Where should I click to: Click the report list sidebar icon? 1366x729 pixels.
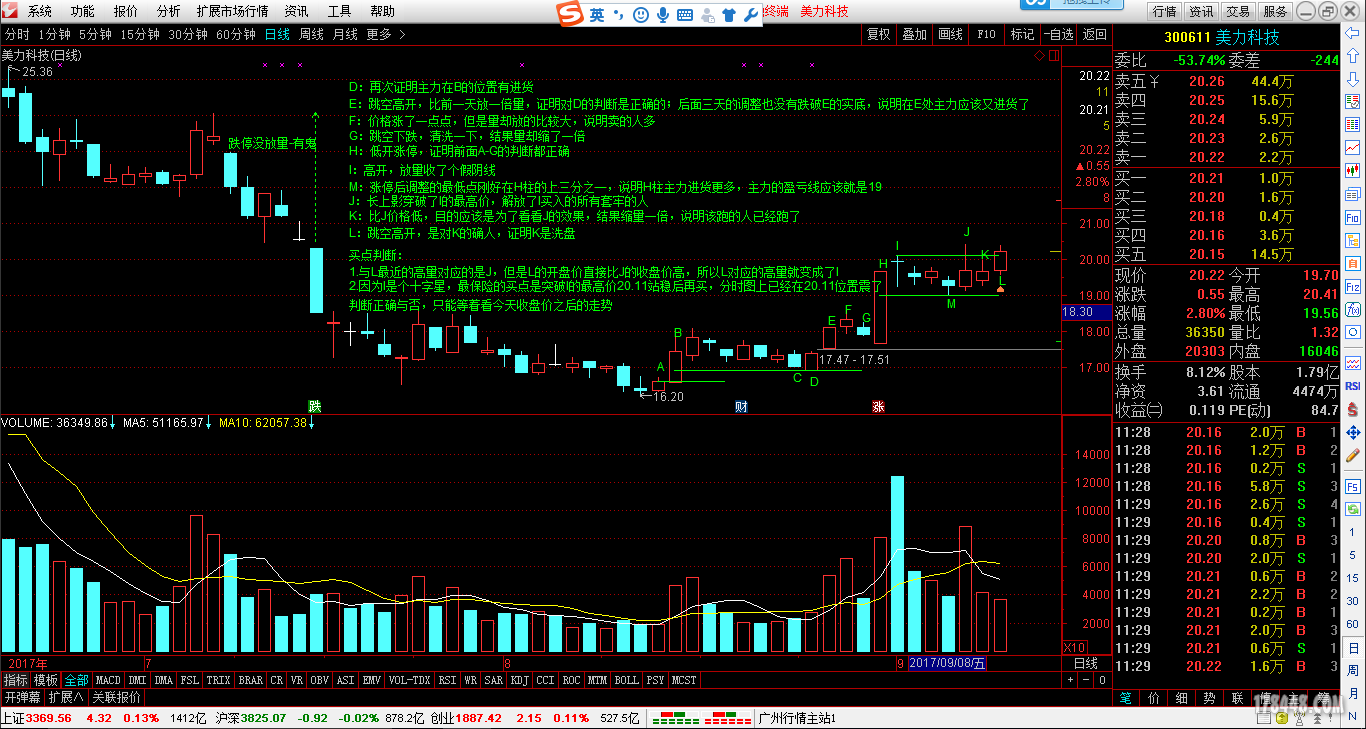click(1352, 124)
